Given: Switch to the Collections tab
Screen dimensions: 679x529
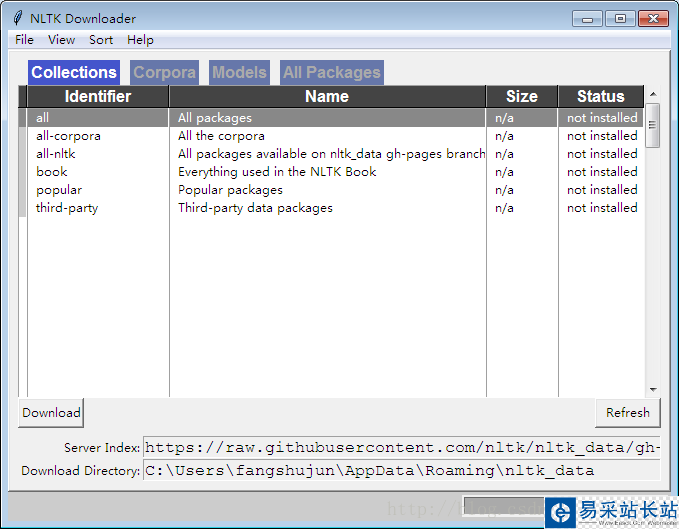Looking at the screenshot, I should 74,72.
